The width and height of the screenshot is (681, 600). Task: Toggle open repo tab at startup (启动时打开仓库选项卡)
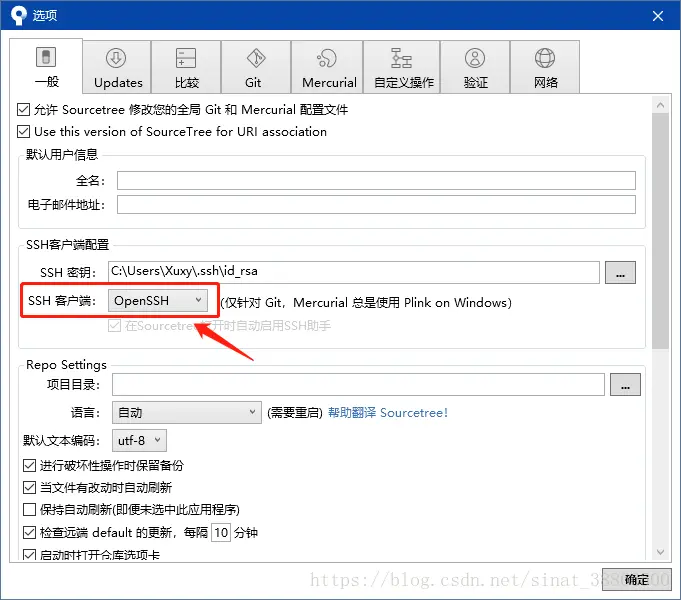pyautogui.click(x=29, y=555)
